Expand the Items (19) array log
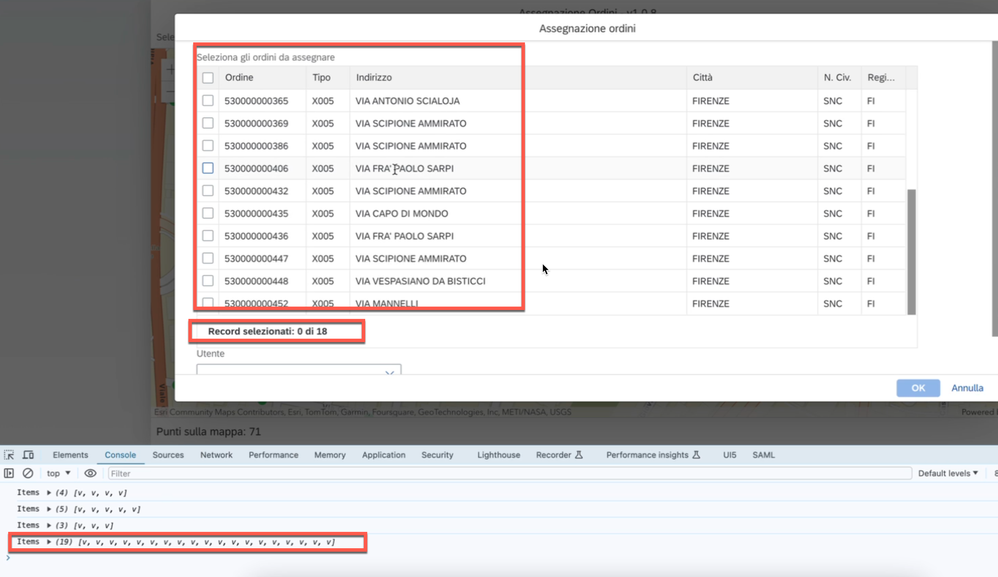Screen dimensions: 998x577 point(48,542)
